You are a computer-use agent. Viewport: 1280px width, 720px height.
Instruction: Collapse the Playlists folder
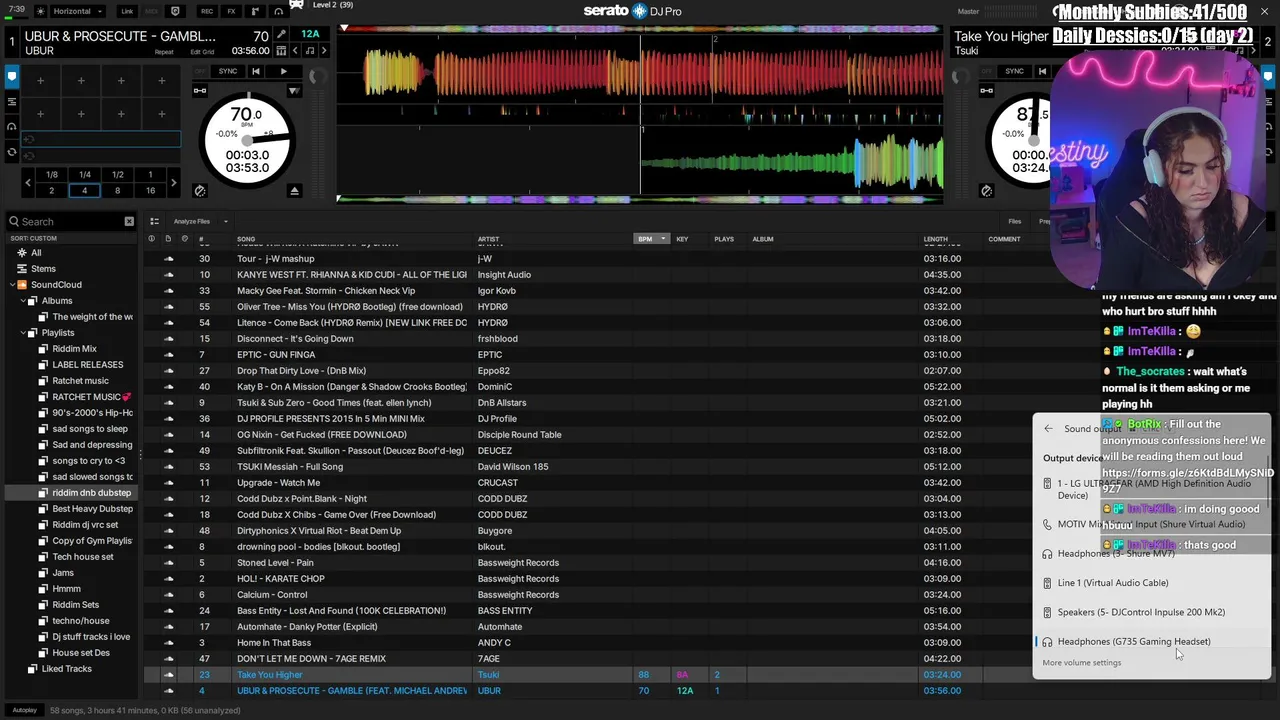pyautogui.click(x=23, y=333)
